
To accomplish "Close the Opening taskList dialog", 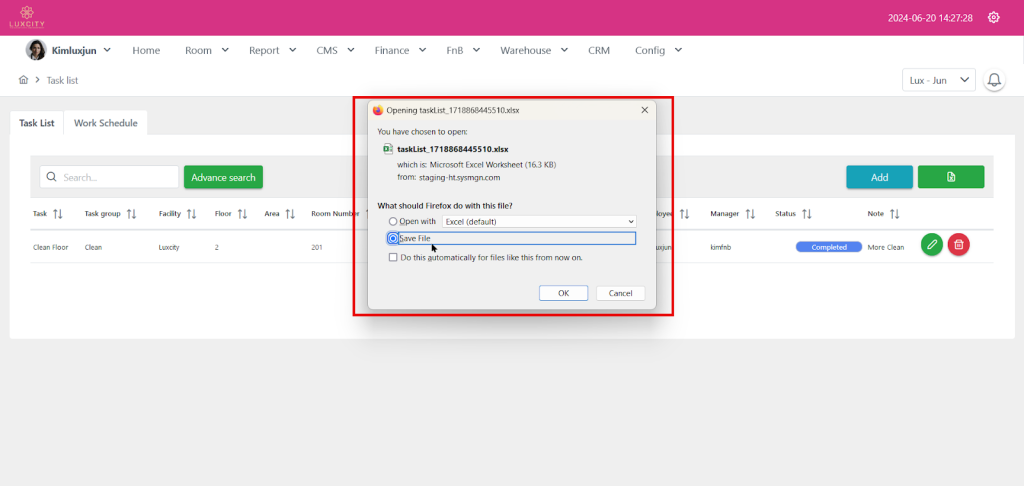I will pyautogui.click(x=644, y=110).
